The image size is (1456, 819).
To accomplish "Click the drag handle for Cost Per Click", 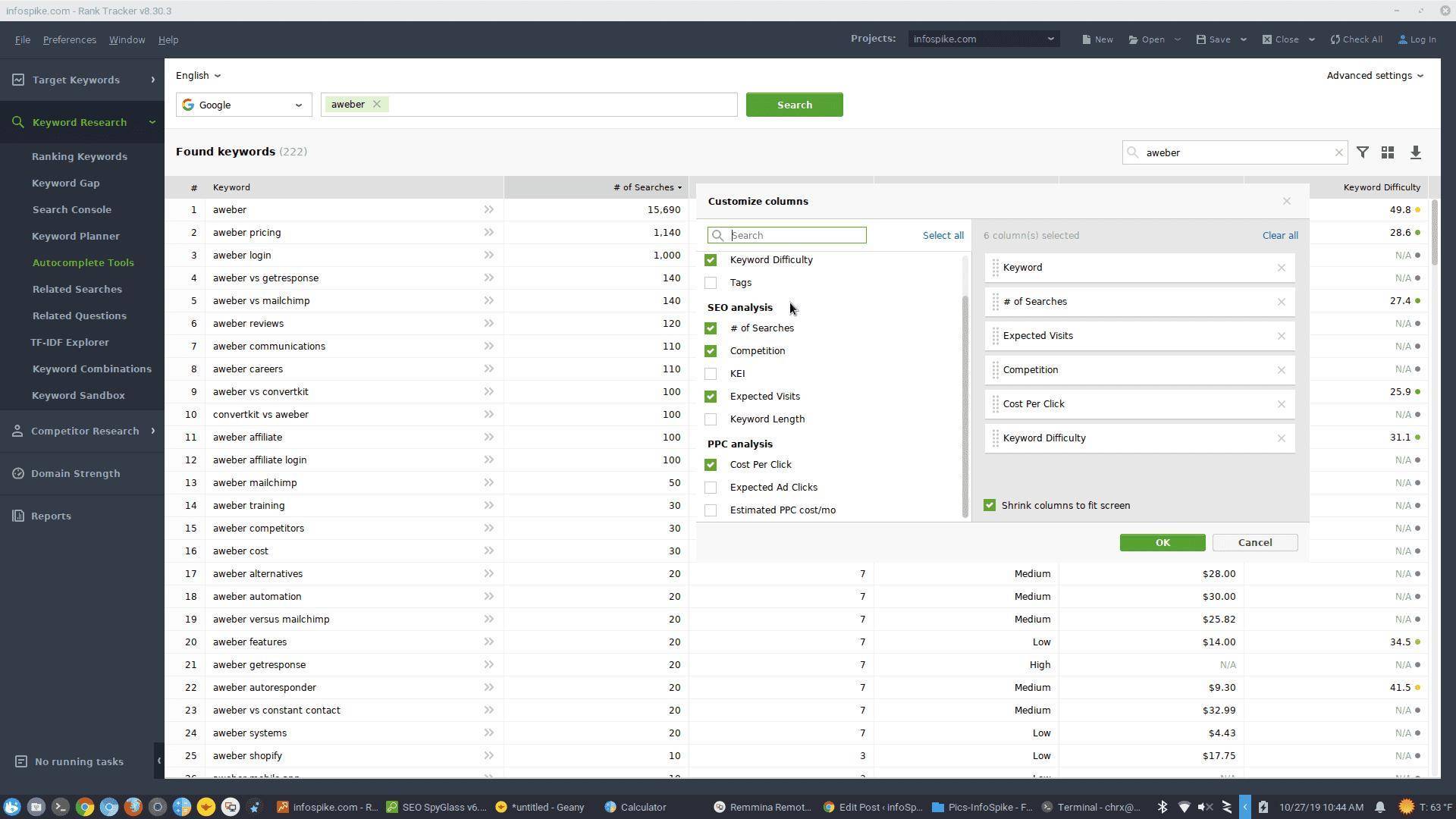I will coord(995,404).
